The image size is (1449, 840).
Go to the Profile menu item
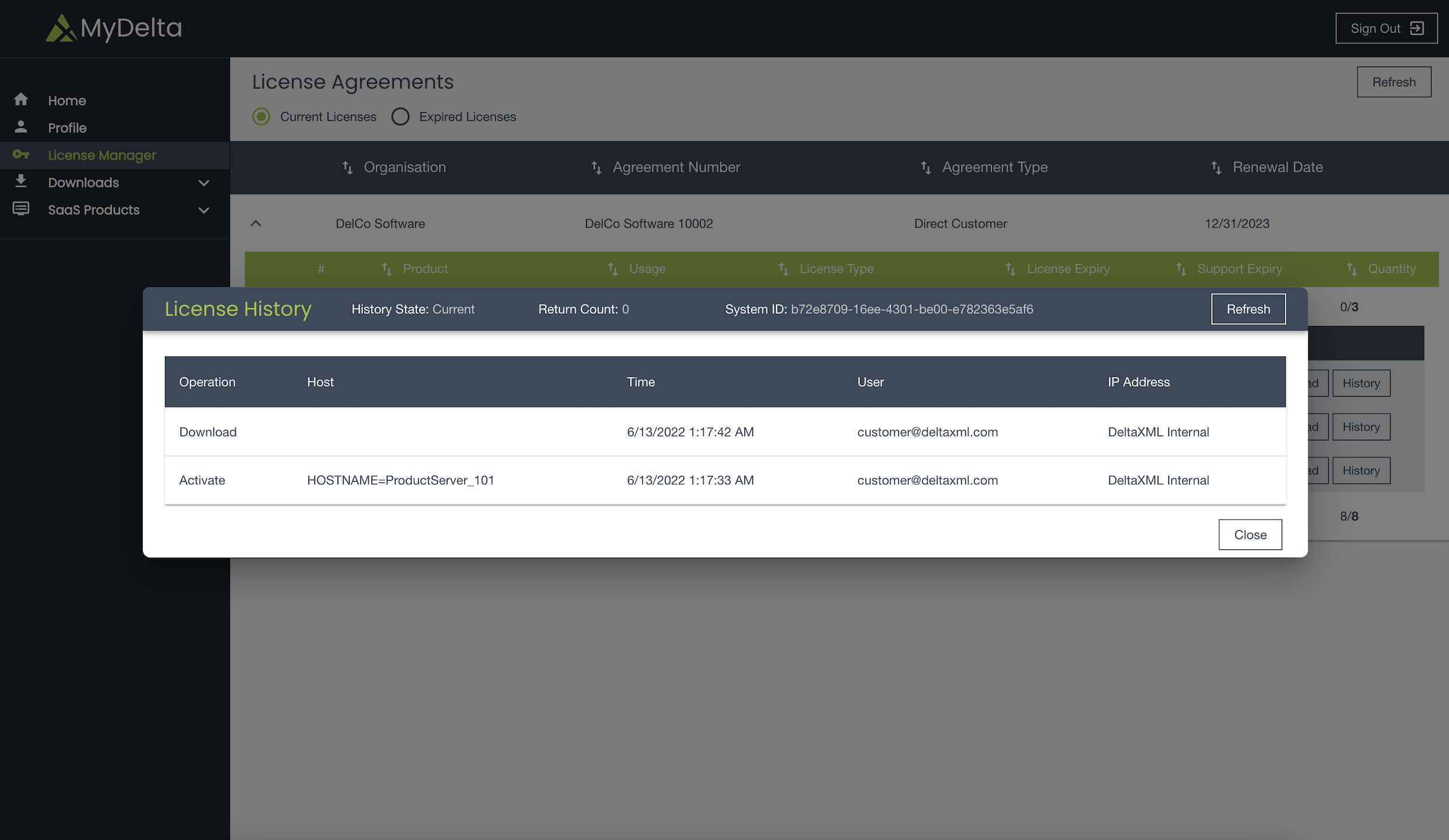(x=67, y=128)
